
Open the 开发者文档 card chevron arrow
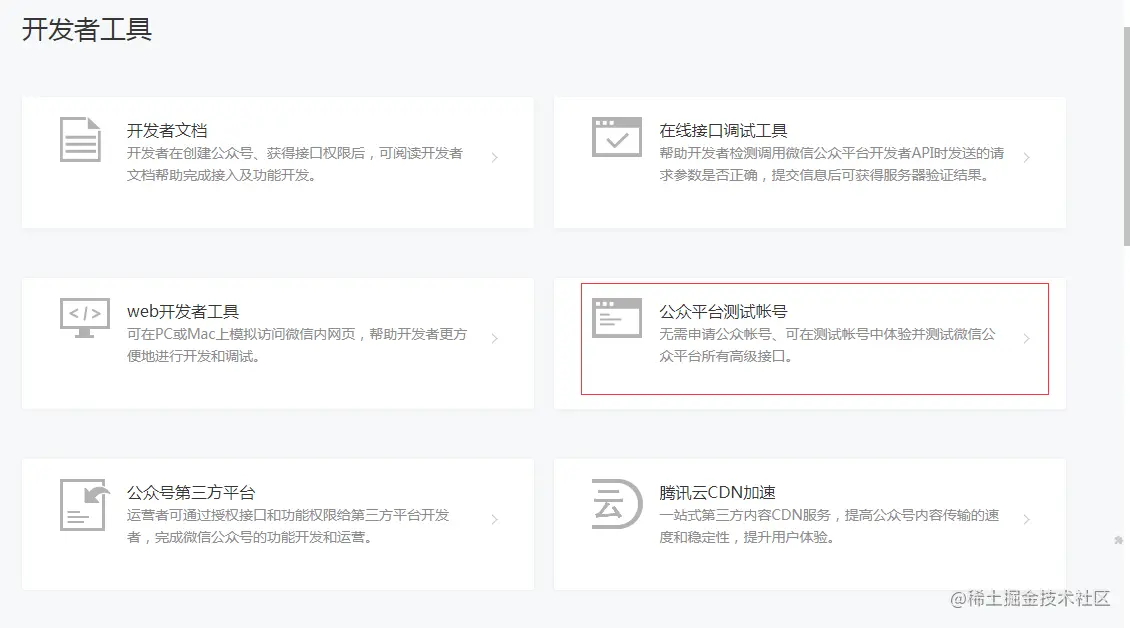tap(494, 157)
